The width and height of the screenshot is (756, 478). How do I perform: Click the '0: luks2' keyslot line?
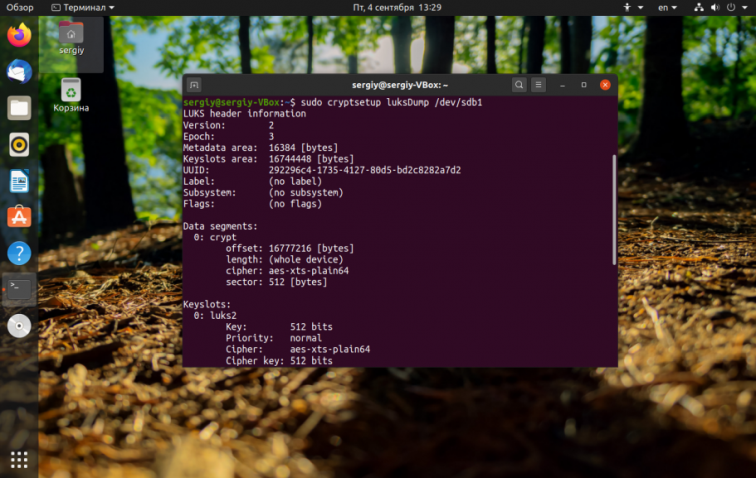tap(215, 315)
